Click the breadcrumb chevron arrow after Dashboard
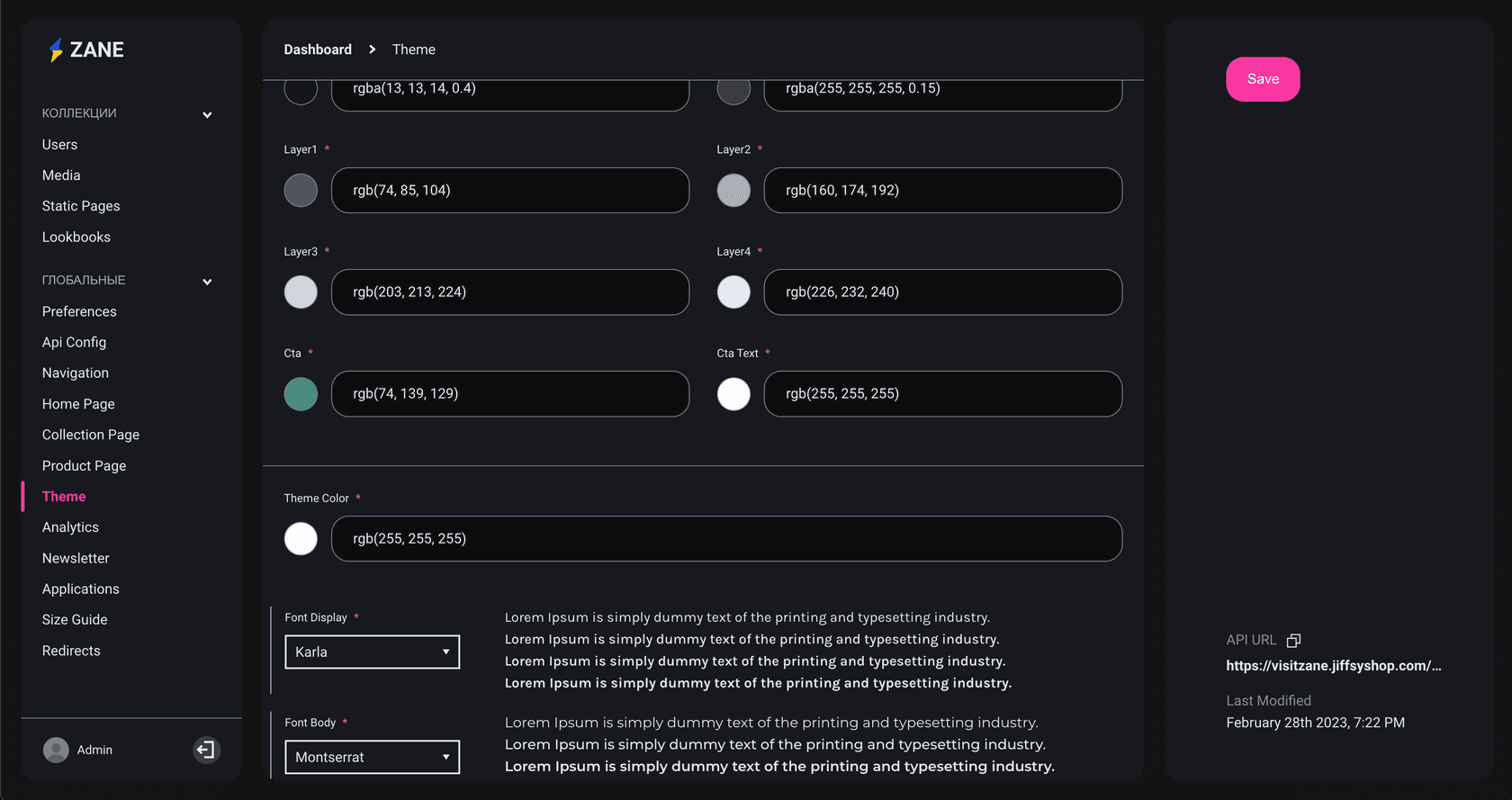 372,49
